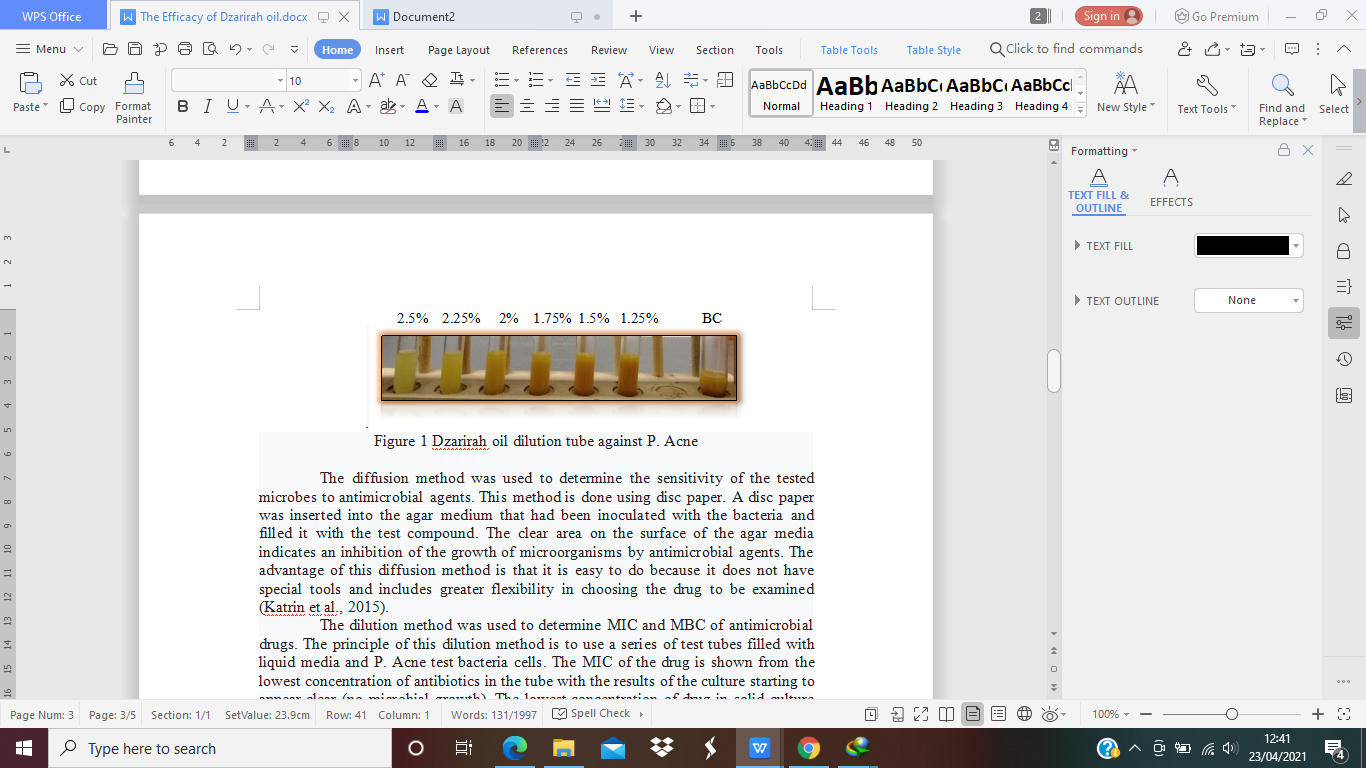Switch to Web Layout globe view icon
1366x768 pixels.
pyautogui.click(x=1024, y=714)
